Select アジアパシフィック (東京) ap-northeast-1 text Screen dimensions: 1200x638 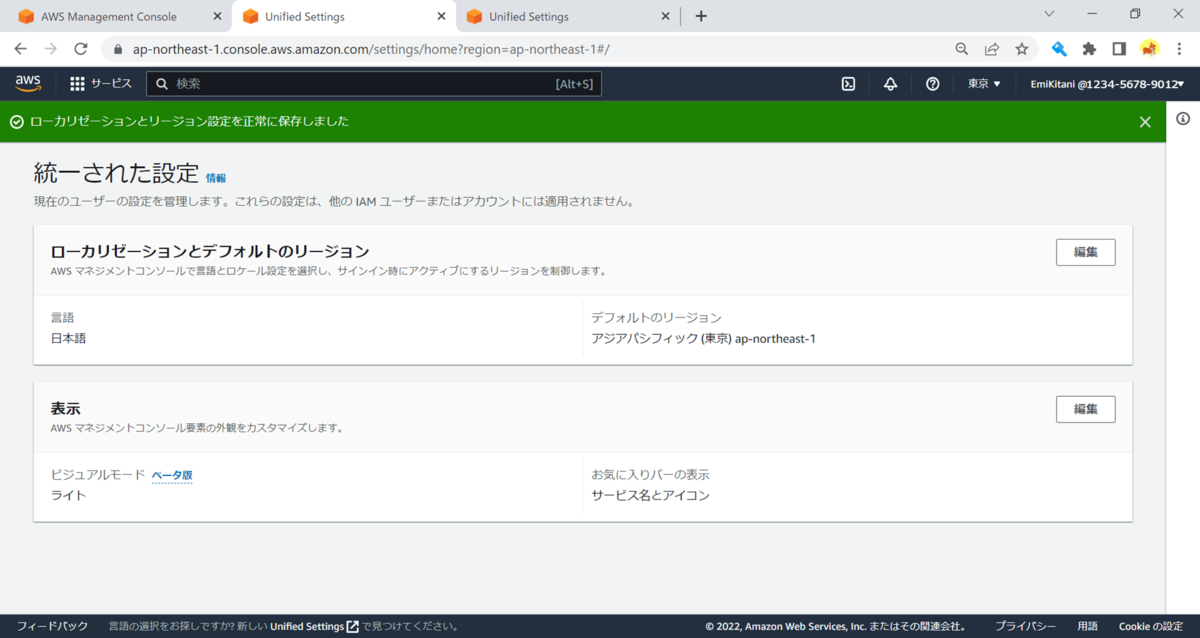pos(703,338)
